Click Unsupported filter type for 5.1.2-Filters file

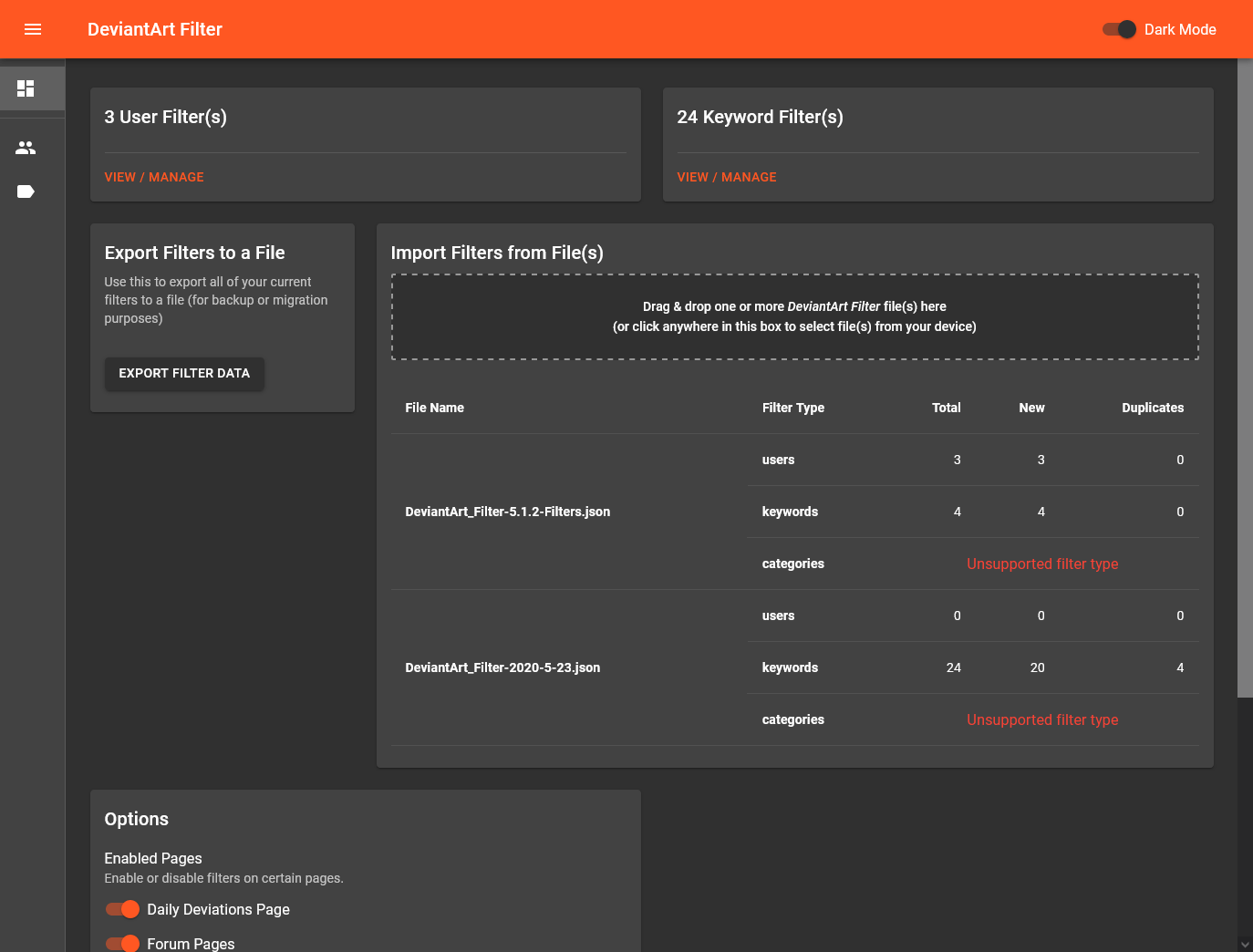pos(1042,564)
